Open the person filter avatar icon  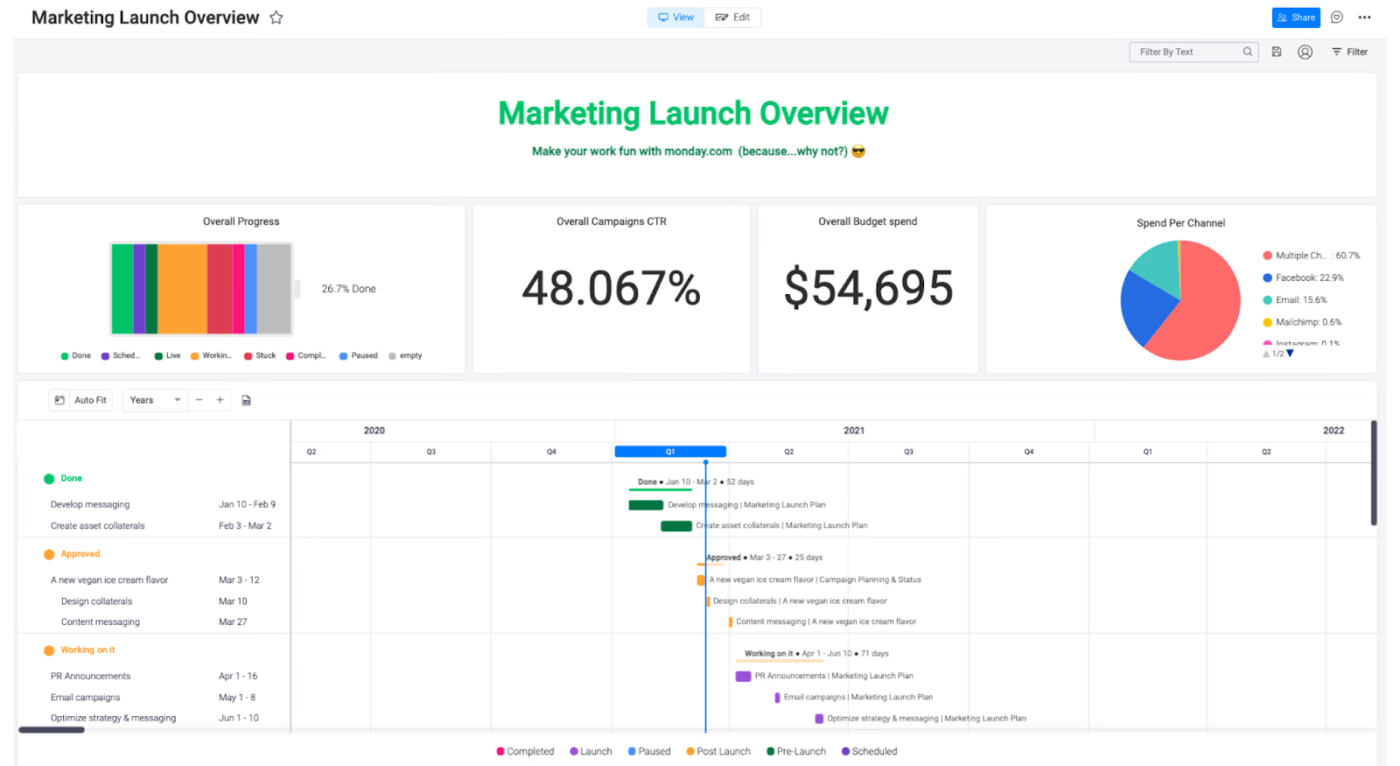tap(1305, 52)
